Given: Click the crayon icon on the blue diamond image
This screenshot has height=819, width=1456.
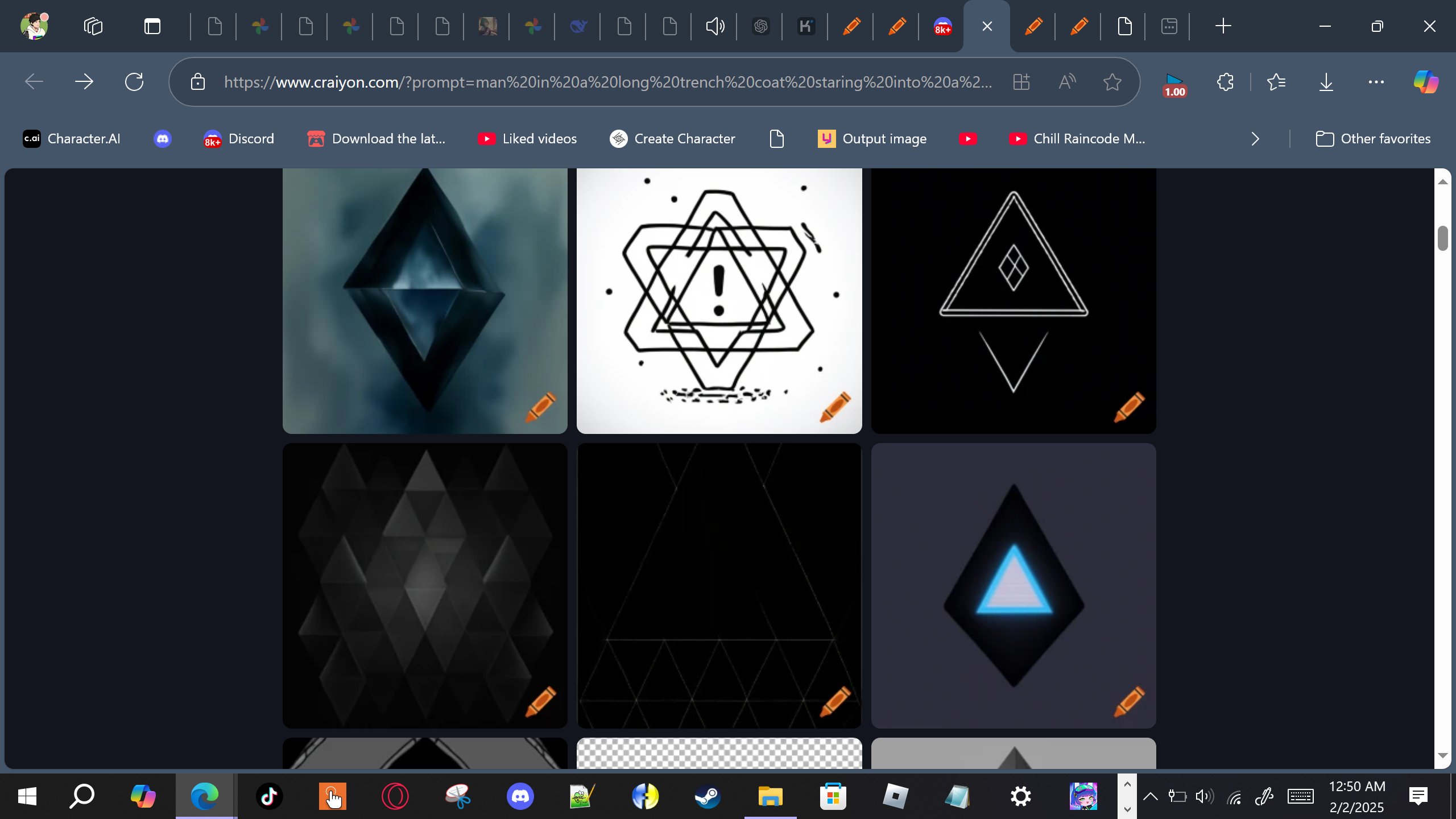Looking at the screenshot, I should point(540,407).
